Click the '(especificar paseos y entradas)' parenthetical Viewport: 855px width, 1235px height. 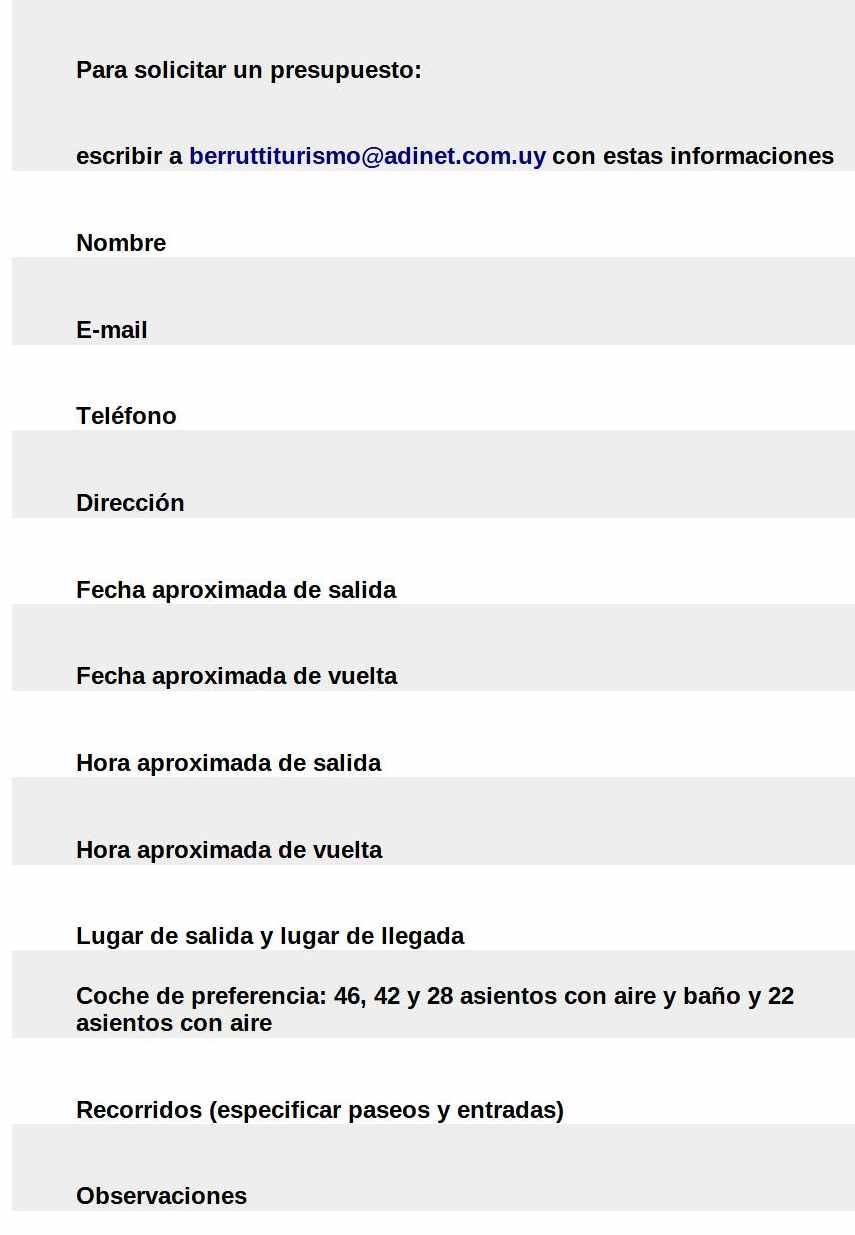(x=386, y=1110)
